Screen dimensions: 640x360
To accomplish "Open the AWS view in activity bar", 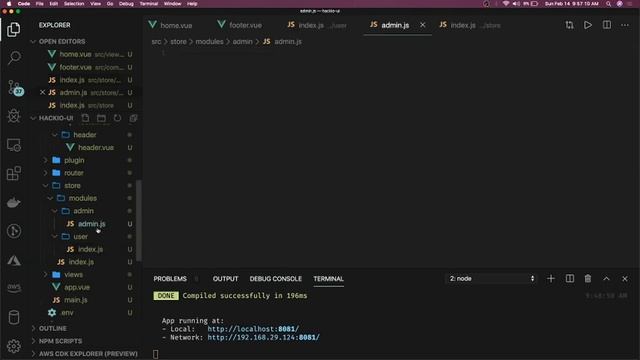I will click(x=14, y=288).
